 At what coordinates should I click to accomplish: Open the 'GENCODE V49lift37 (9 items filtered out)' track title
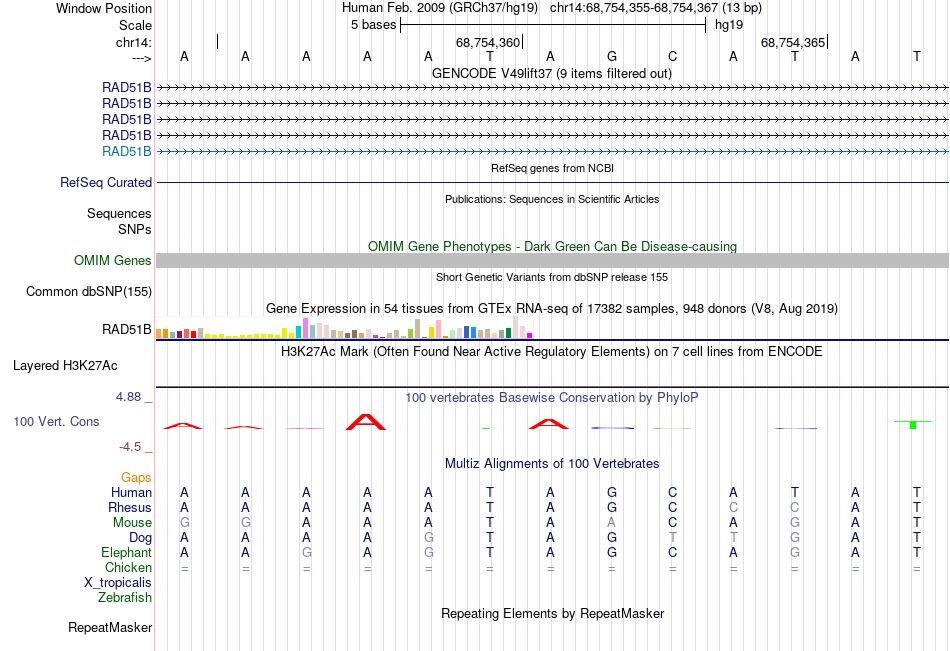pyautogui.click(x=552, y=73)
